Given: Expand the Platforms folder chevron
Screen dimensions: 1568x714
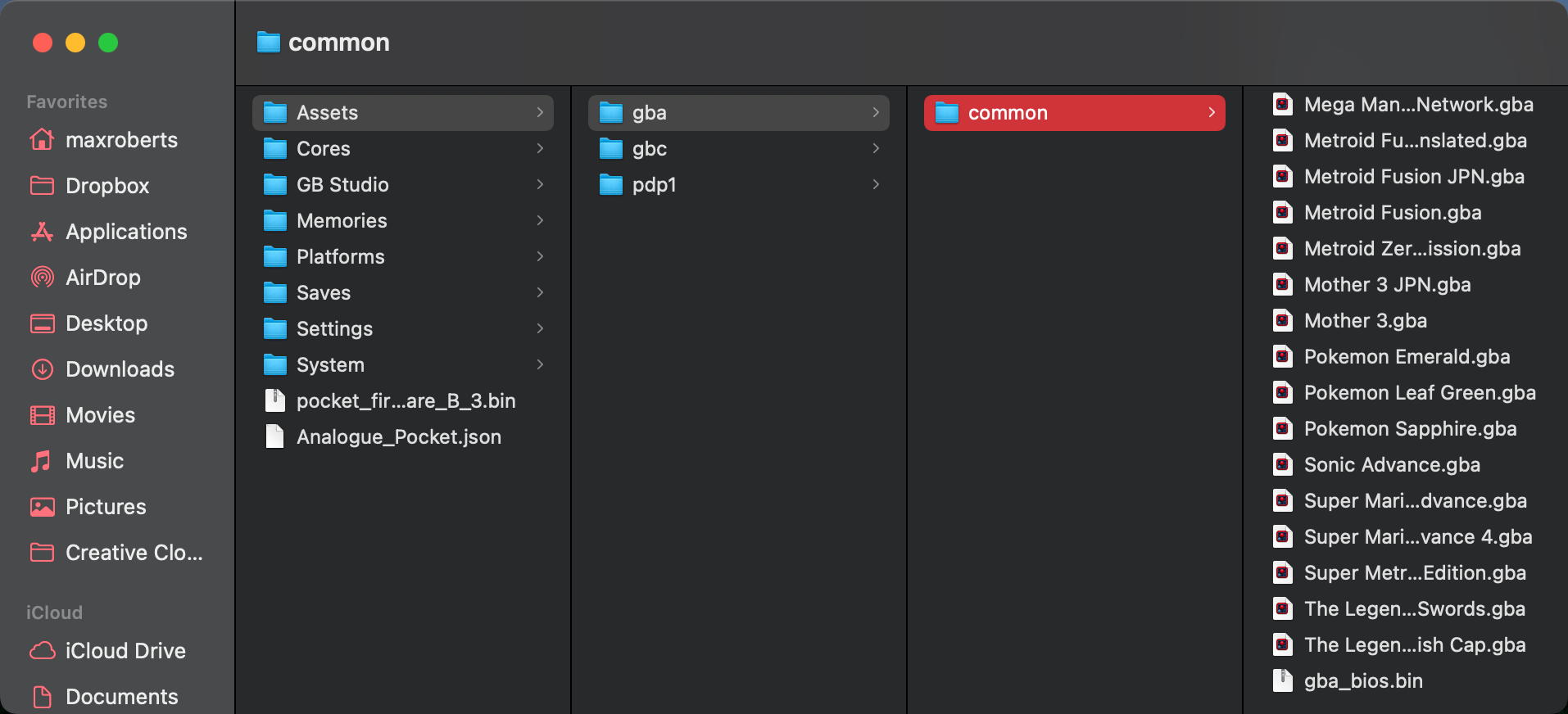Looking at the screenshot, I should tap(540, 257).
